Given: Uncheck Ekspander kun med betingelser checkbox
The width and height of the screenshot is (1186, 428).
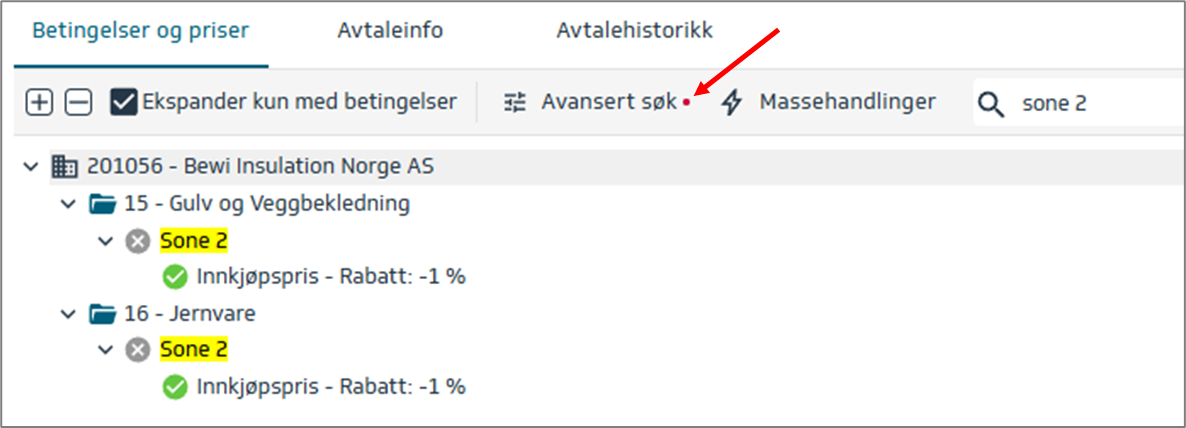Looking at the screenshot, I should (123, 102).
